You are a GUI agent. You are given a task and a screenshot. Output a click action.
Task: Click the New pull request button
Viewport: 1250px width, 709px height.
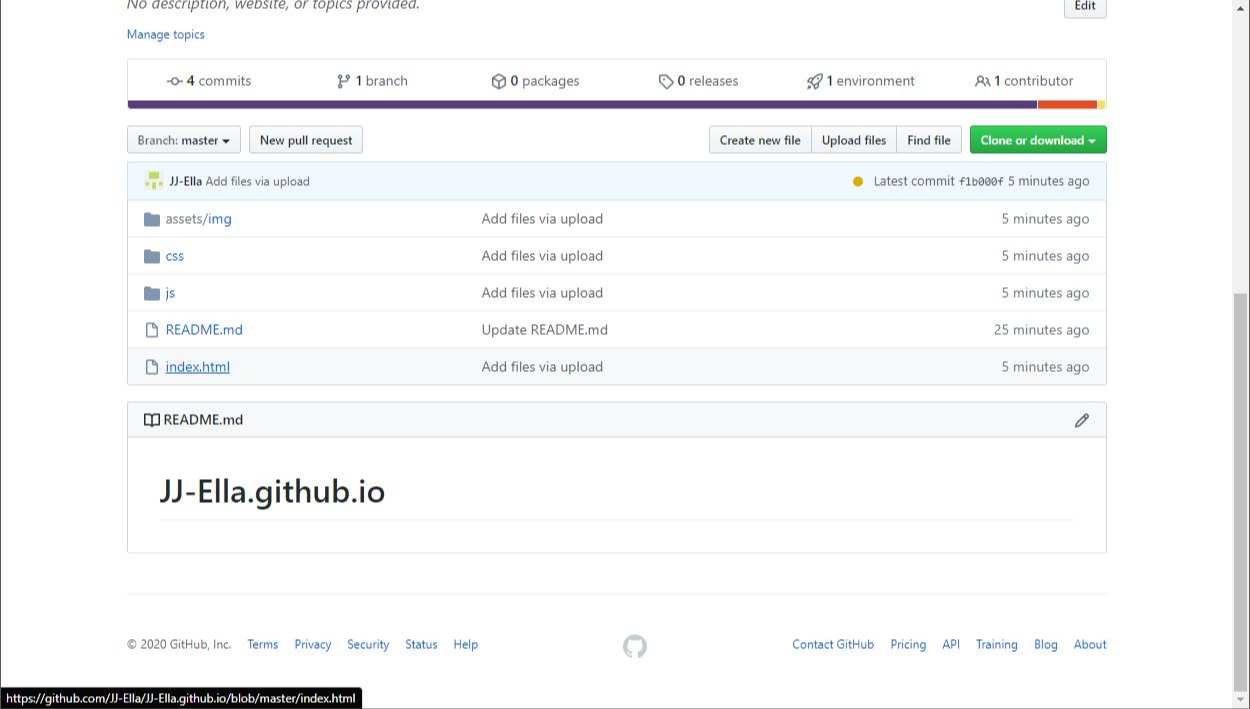306,140
